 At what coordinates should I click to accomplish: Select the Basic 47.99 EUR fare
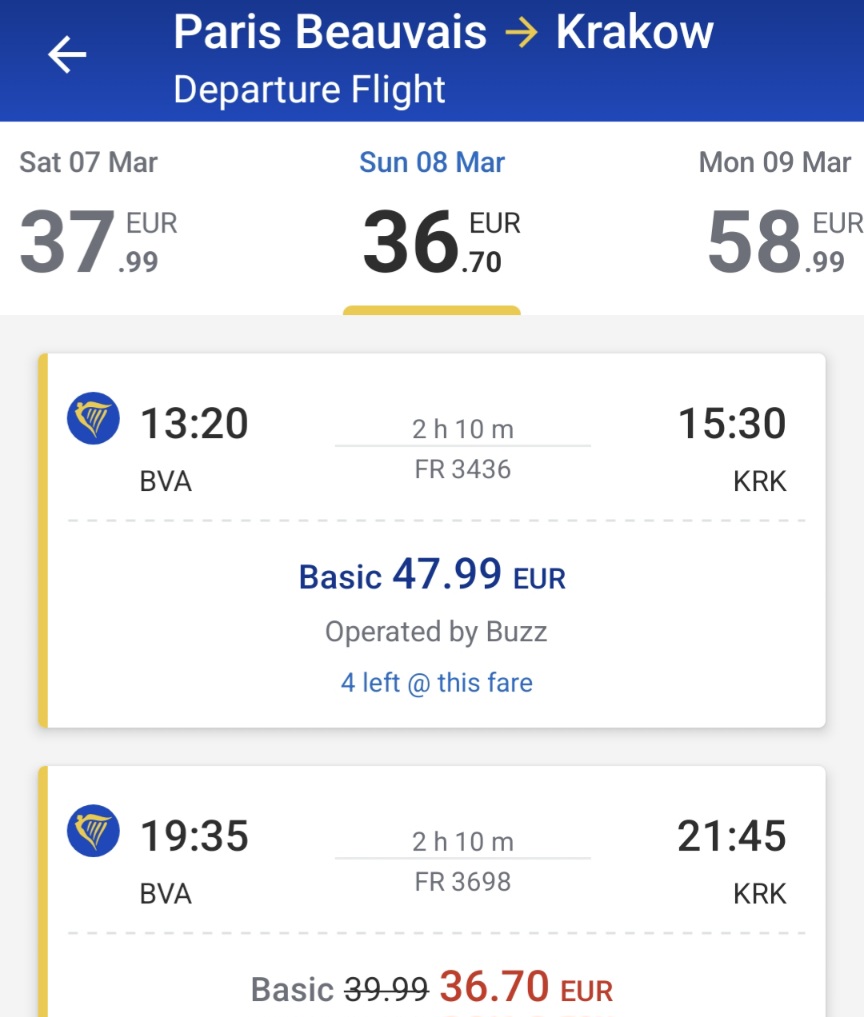432,575
